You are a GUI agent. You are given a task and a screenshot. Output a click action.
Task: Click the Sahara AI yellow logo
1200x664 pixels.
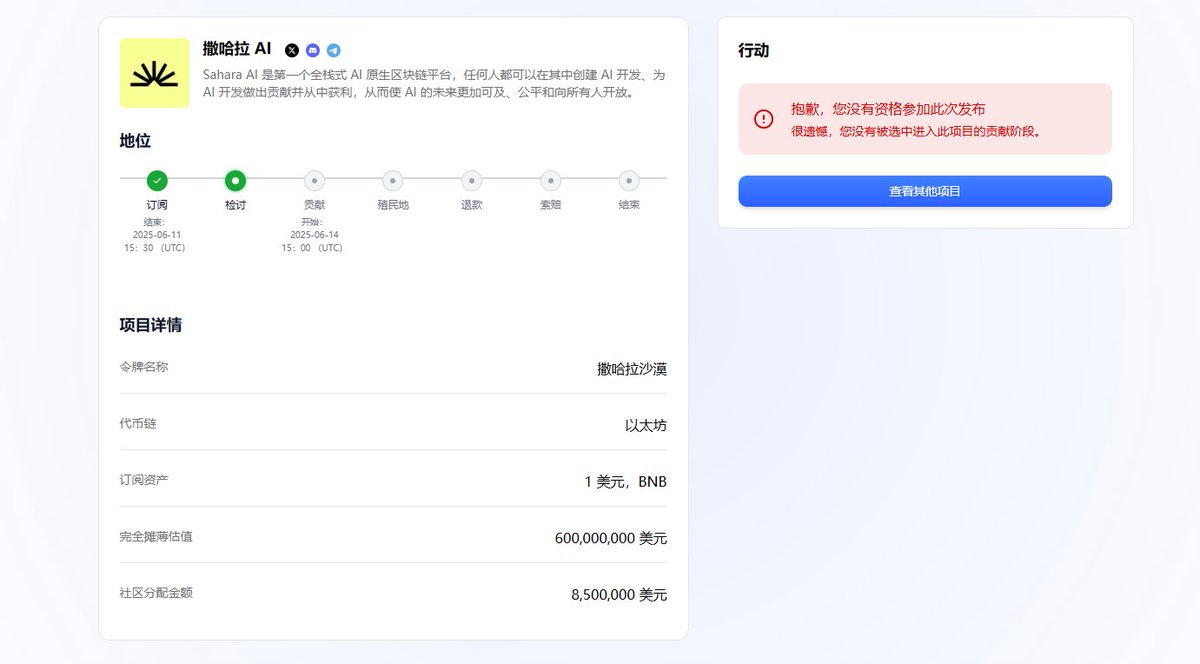[x=154, y=73]
